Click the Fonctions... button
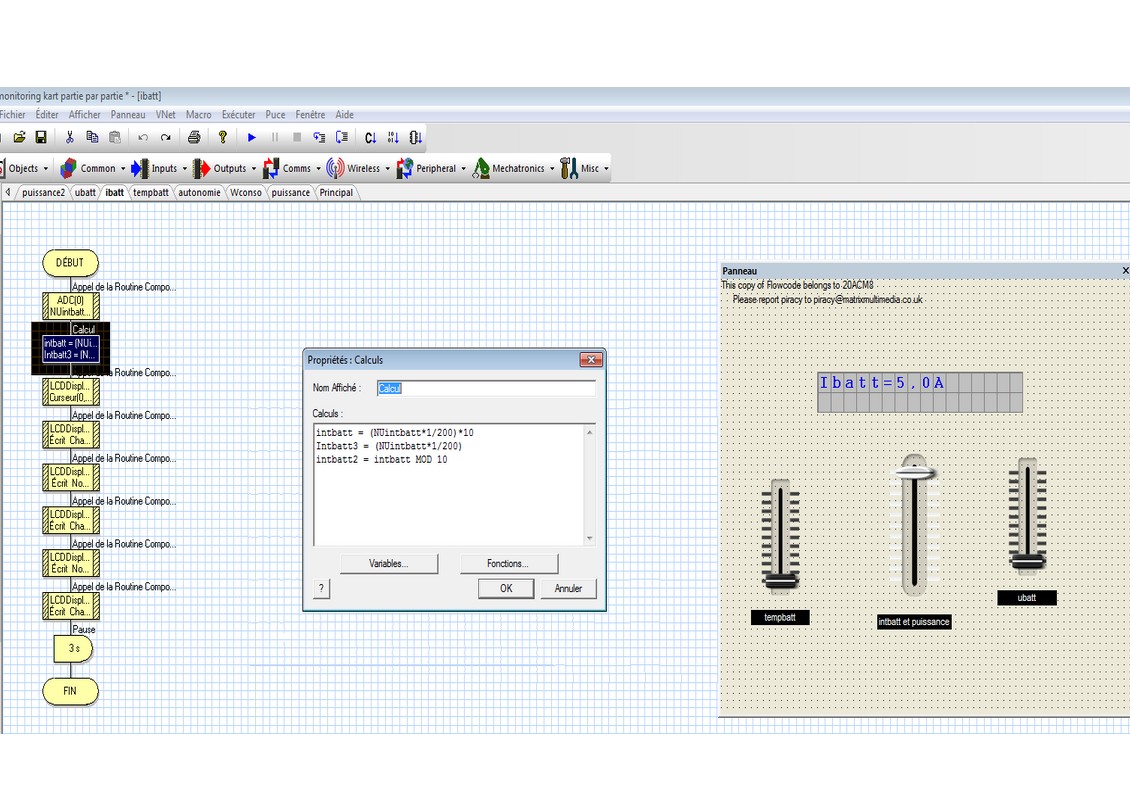This screenshot has height=787, width=1130. click(x=508, y=564)
